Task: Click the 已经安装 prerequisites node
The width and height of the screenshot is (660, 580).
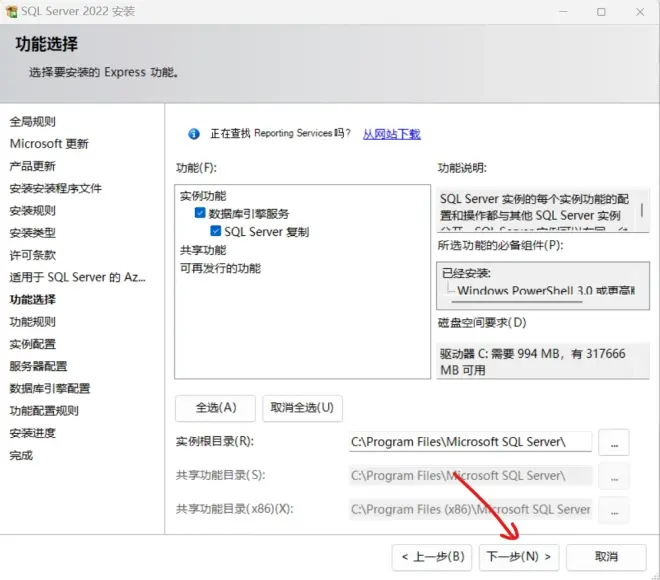Action: pyautogui.click(x=466, y=274)
